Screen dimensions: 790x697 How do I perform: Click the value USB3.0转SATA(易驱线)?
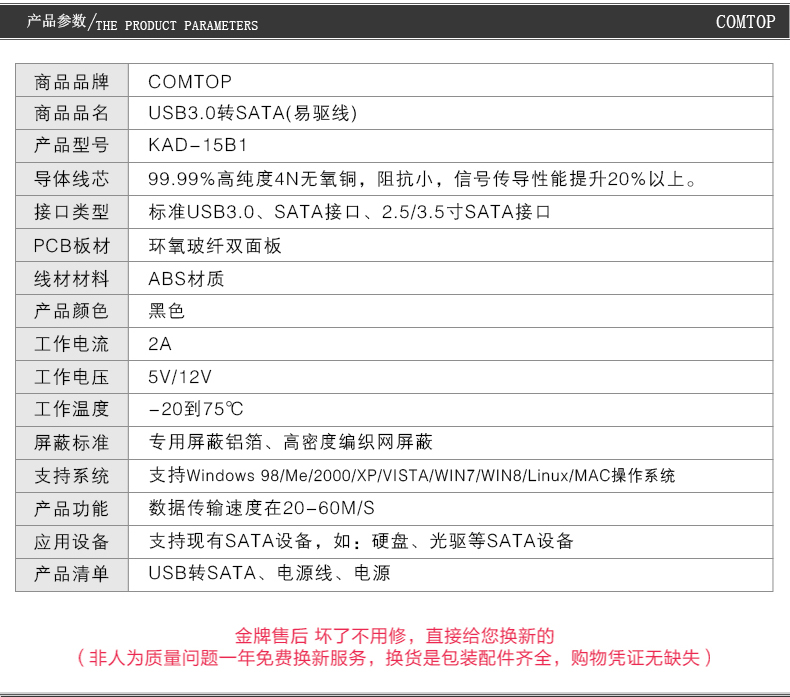tap(253, 113)
